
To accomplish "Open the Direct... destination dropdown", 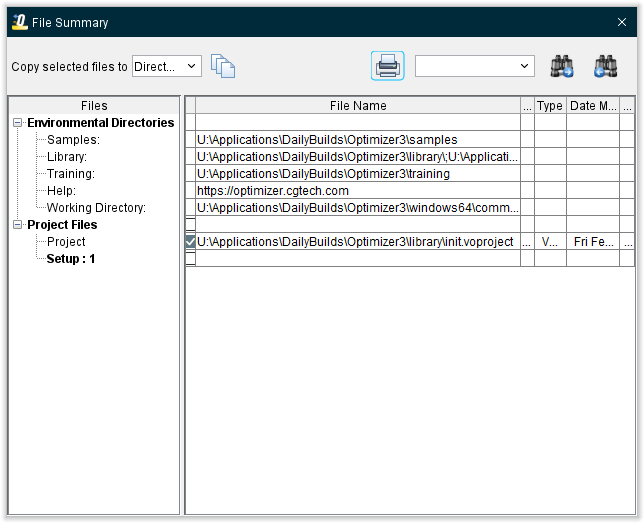I will 167,66.
